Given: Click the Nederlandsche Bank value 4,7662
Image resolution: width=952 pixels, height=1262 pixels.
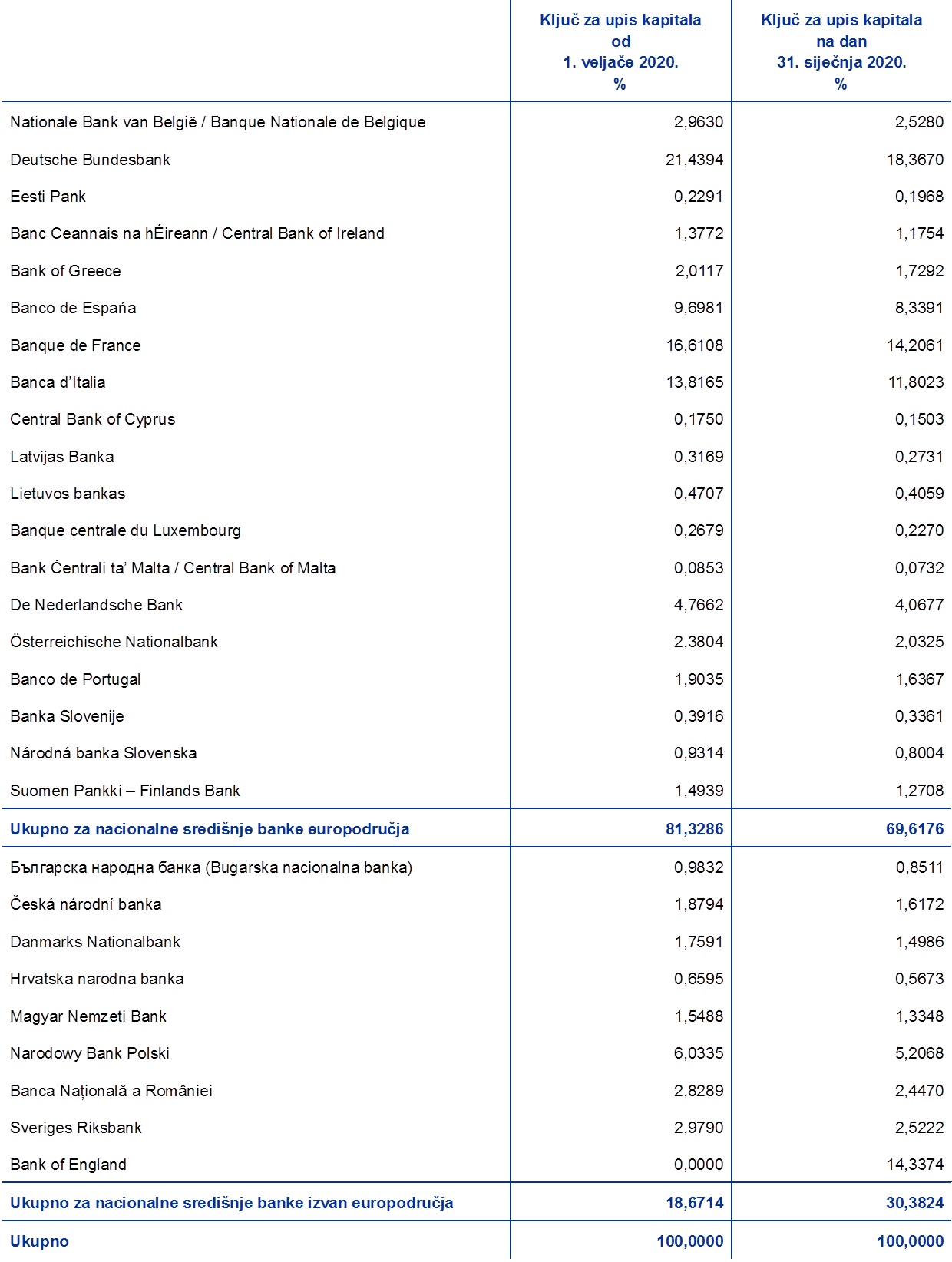Looking at the screenshot, I should pos(699,605).
